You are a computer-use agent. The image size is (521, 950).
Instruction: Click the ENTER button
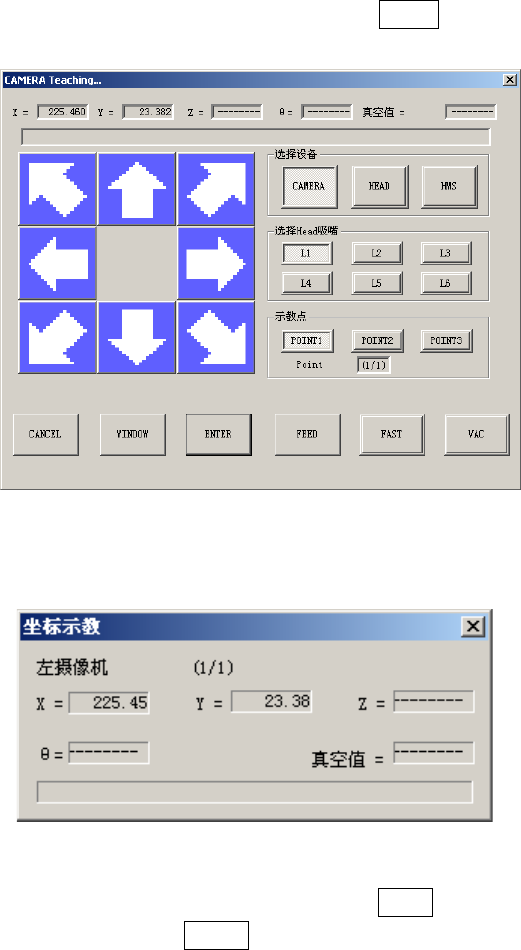[x=219, y=434]
